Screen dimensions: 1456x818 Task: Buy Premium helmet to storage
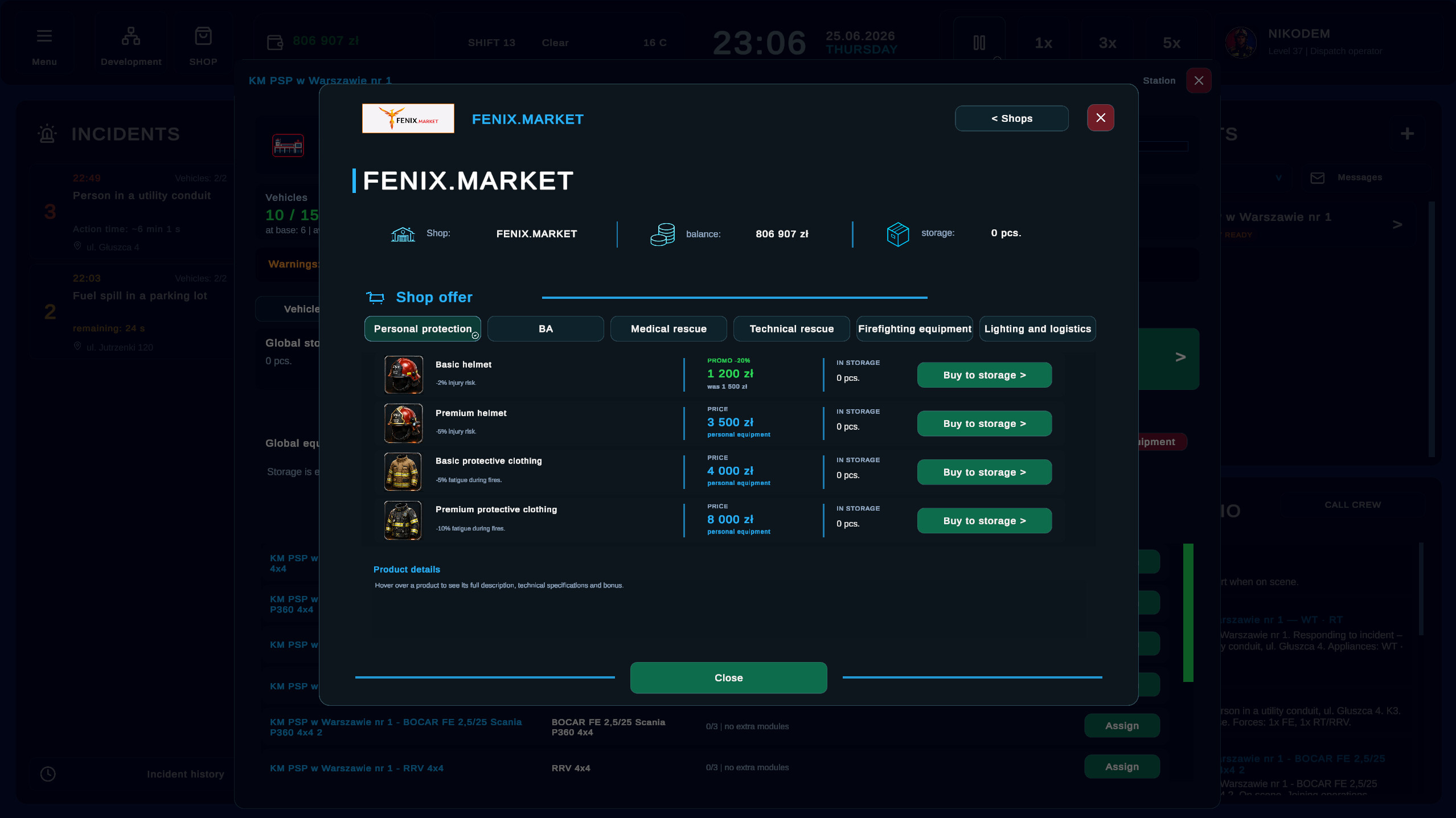click(984, 423)
